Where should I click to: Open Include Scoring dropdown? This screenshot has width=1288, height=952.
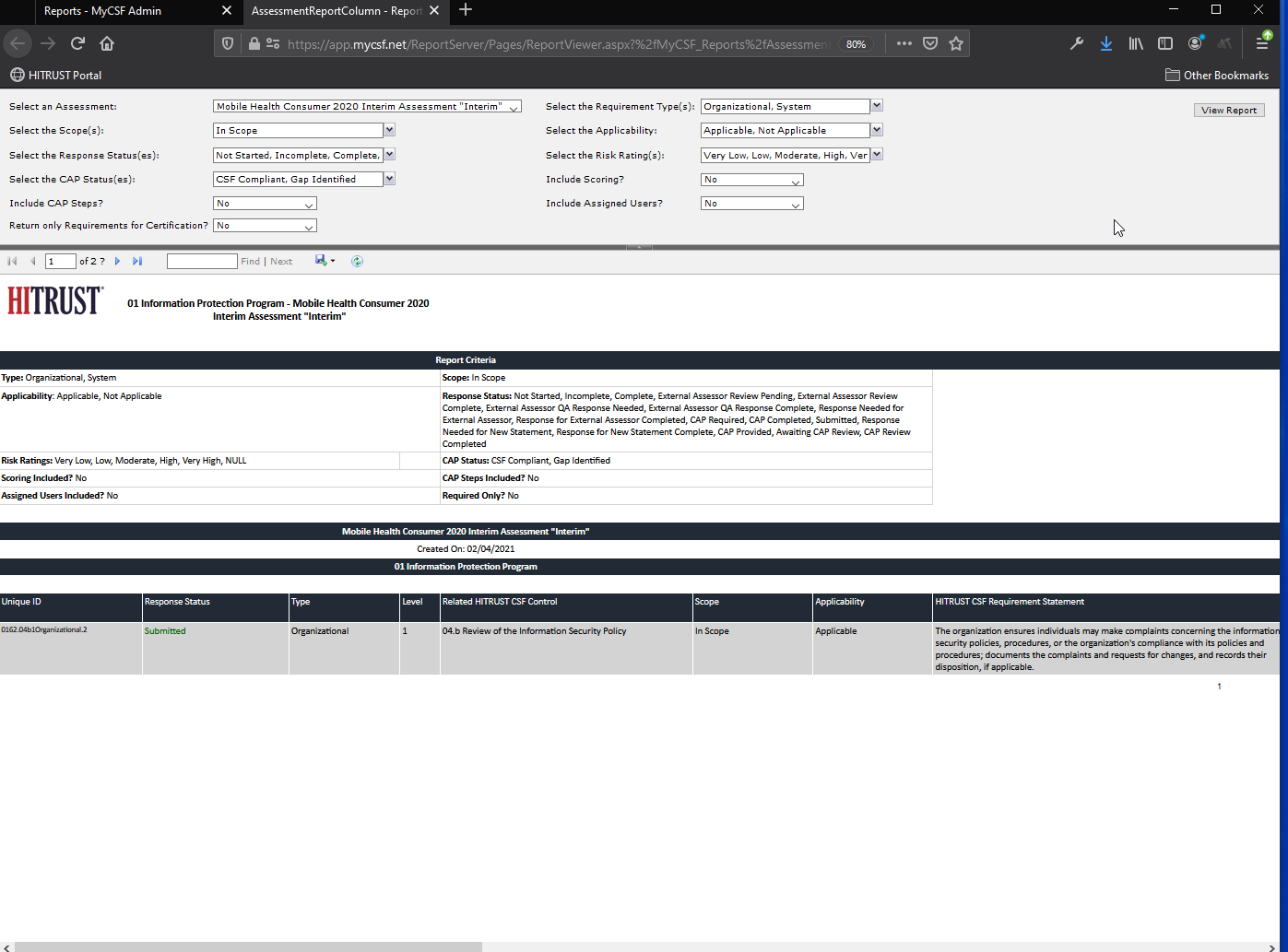click(x=751, y=180)
